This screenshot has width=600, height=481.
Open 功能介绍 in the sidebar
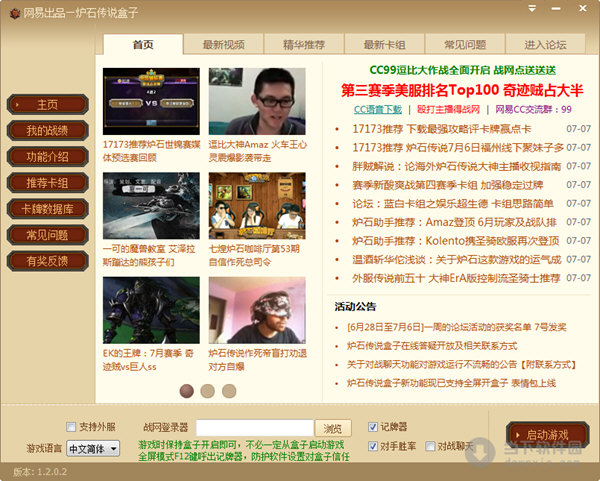47,157
